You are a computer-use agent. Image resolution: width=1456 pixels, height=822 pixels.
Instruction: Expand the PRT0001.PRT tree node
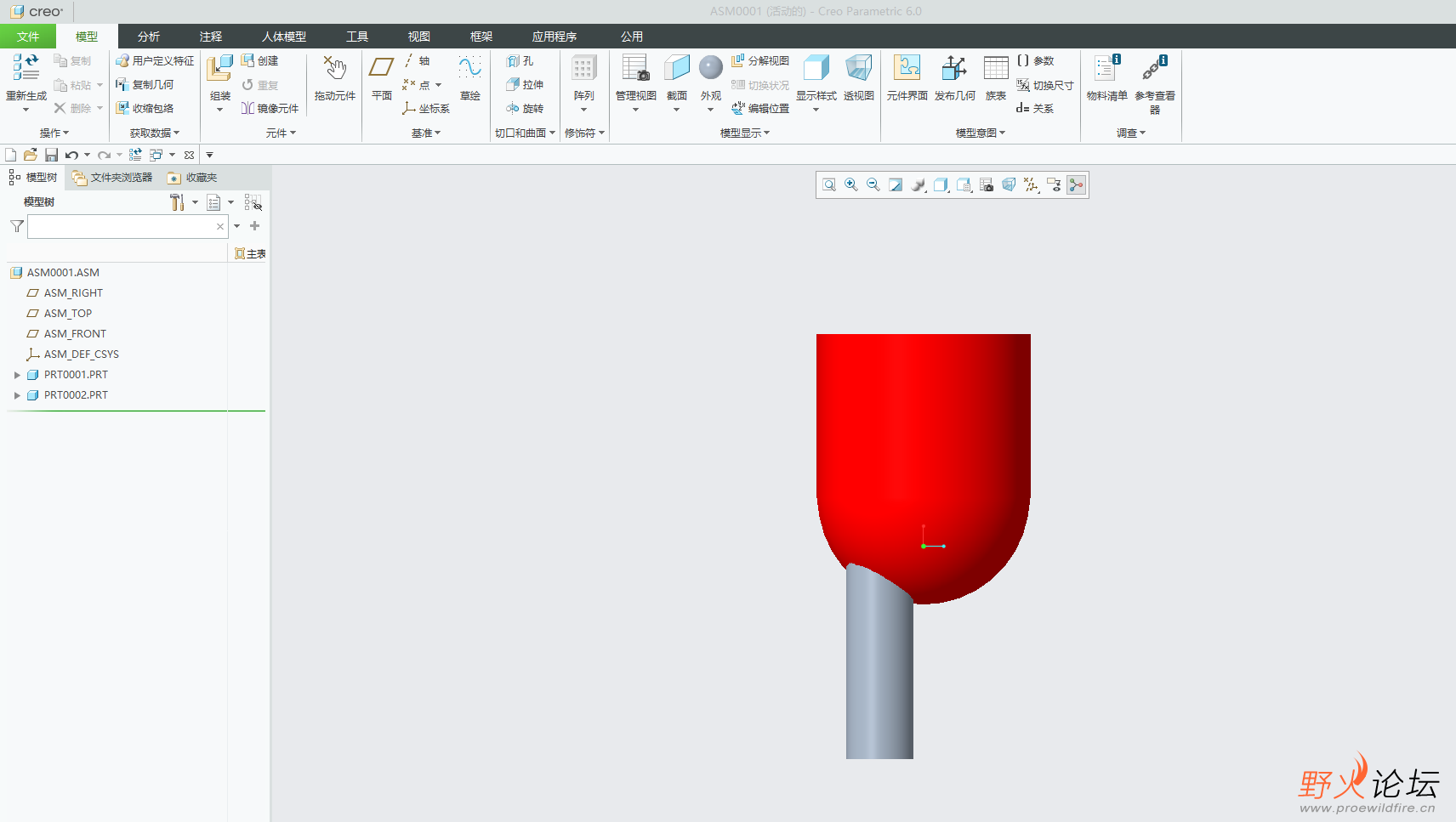17,375
